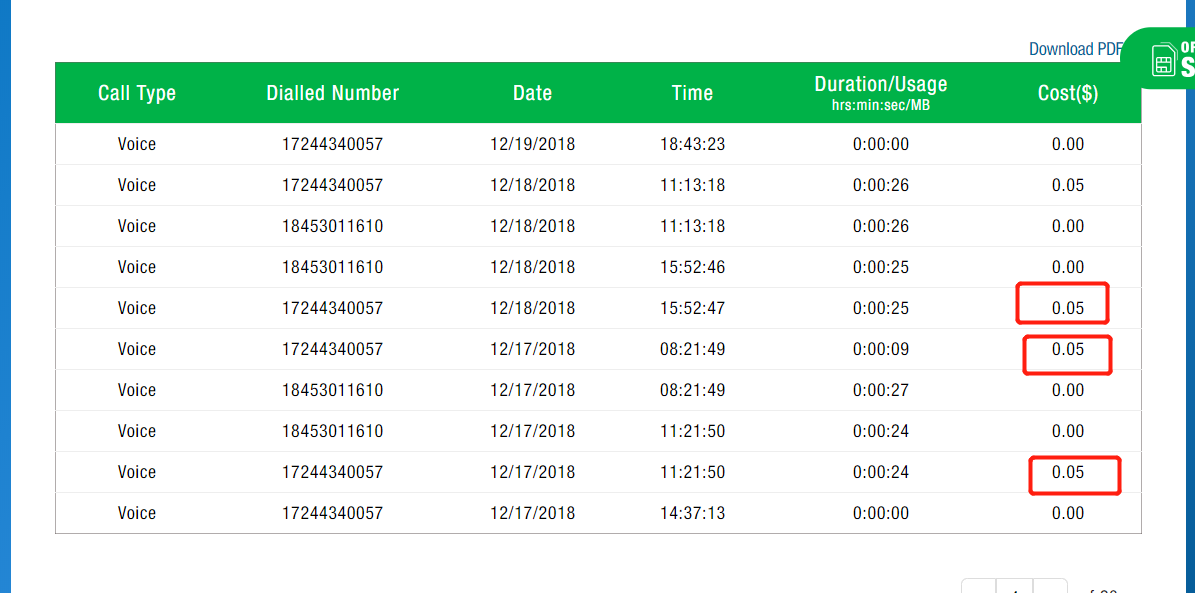The height and width of the screenshot is (593, 1195).
Task: Click the green SIM card icon
Action: (x=1163, y=60)
